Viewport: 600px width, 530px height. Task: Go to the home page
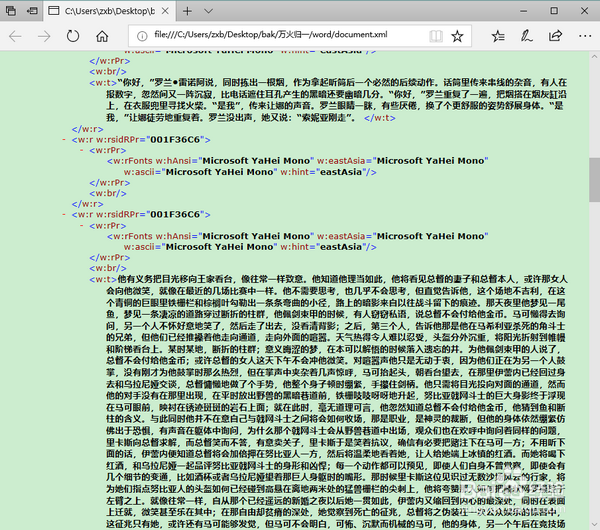(x=102, y=36)
